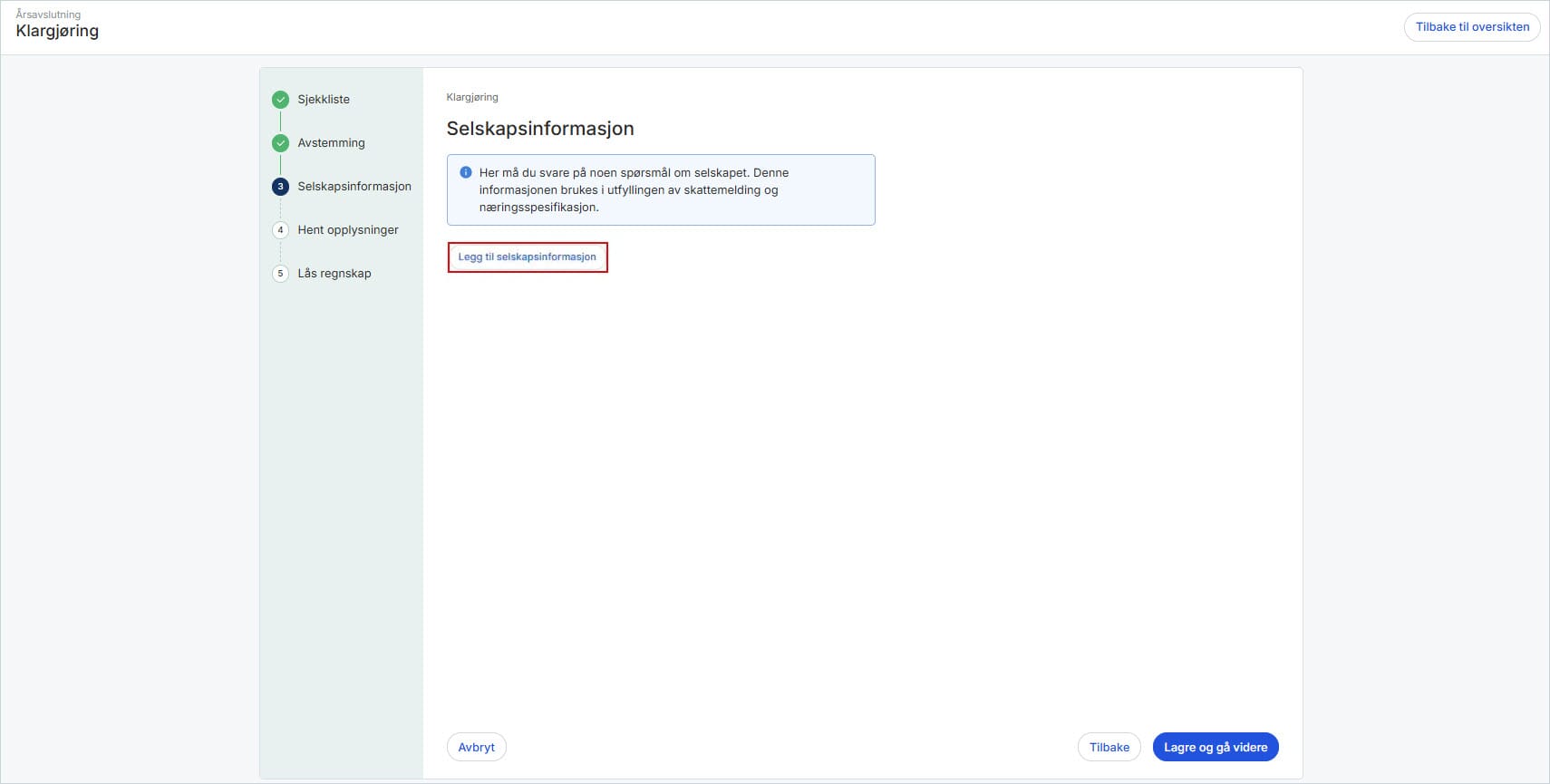The height and width of the screenshot is (784, 1550).
Task: Click the green checkmark icon beside Sjekkliste
Action: [x=280, y=100]
